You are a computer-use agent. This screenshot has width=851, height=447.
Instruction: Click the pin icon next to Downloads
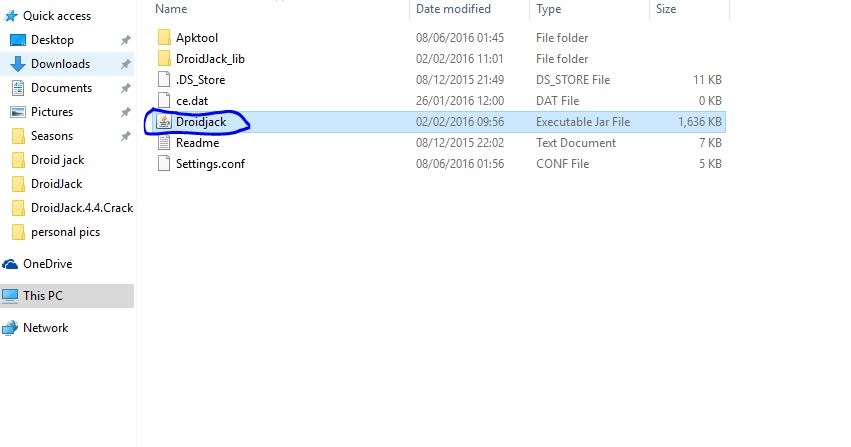pyautogui.click(x=125, y=64)
